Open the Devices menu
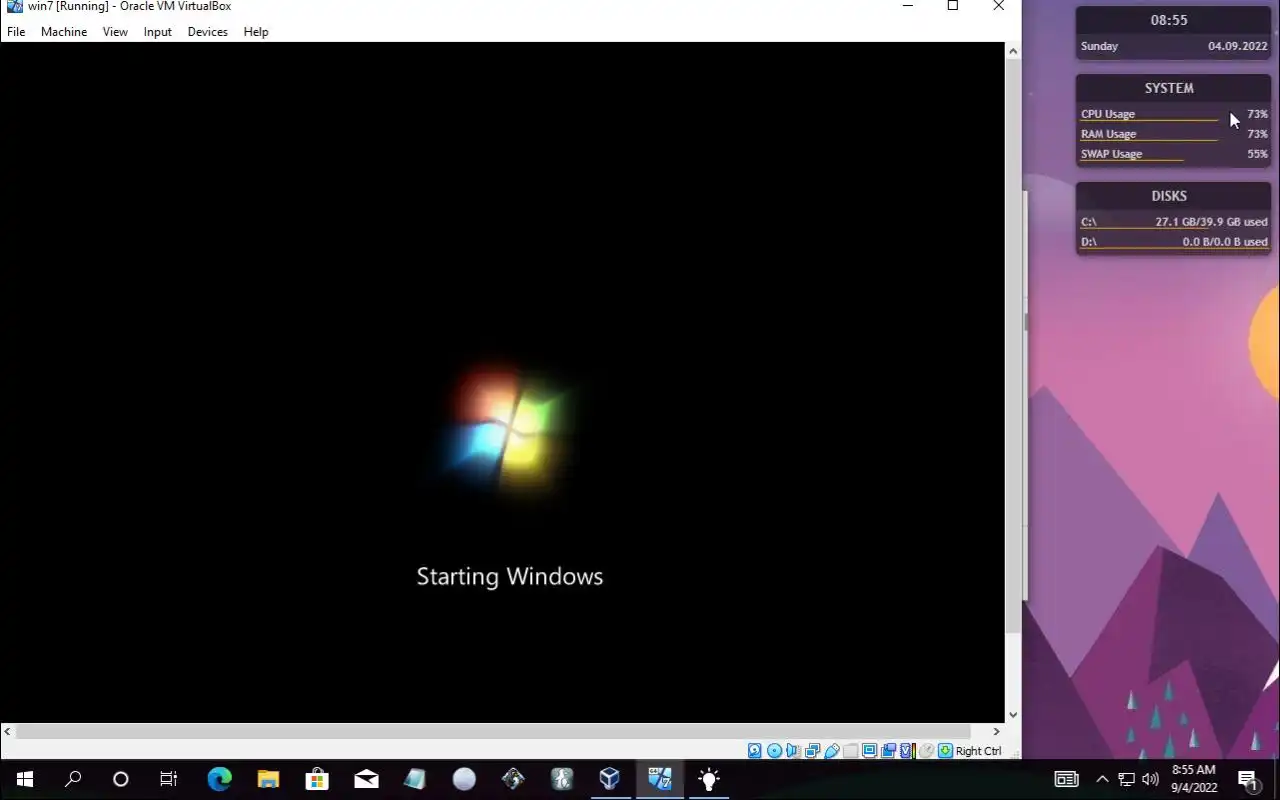The width and height of the screenshot is (1280, 800). tap(207, 32)
